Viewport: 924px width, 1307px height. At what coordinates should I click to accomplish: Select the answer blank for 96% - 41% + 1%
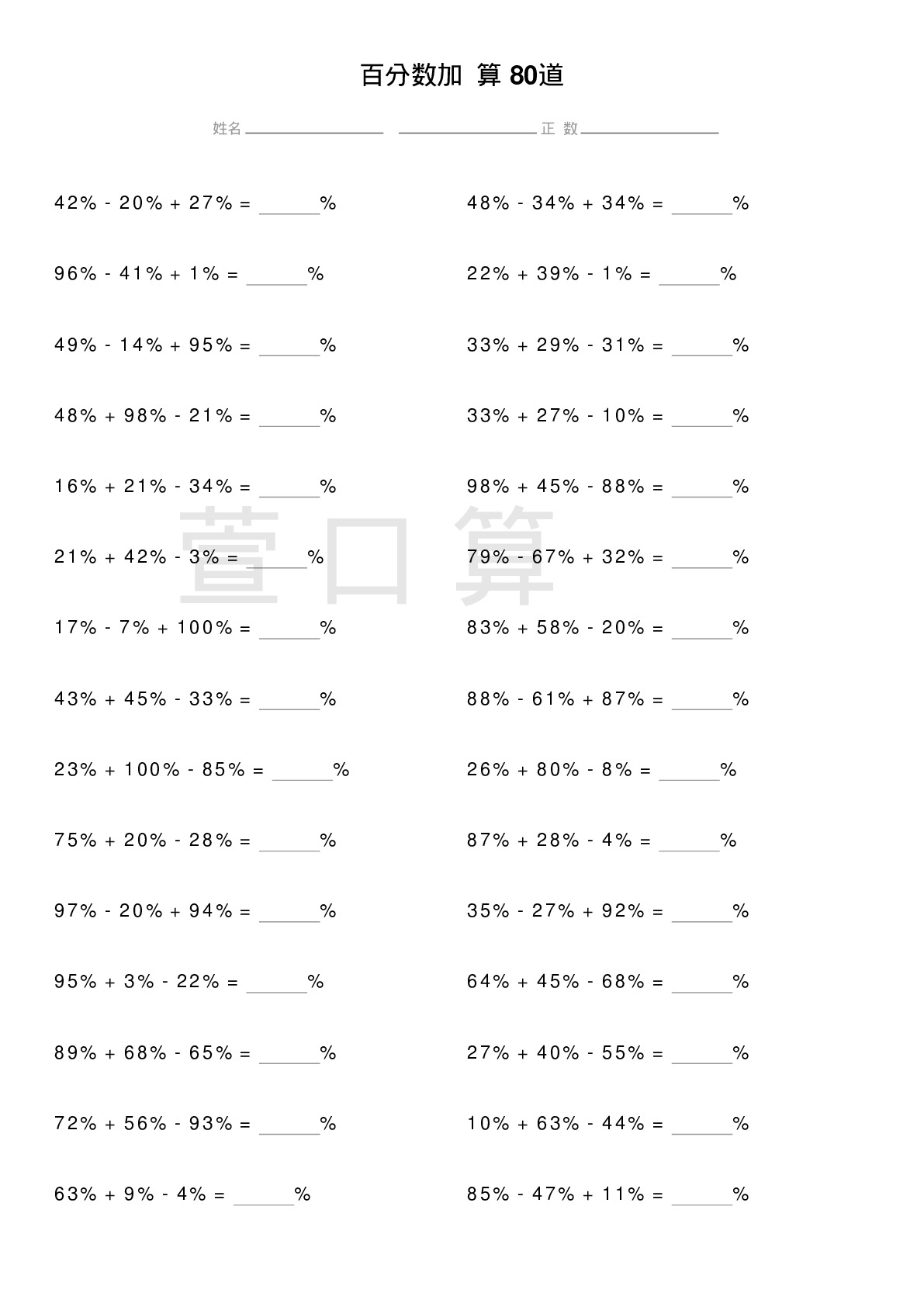pyautogui.click(x=277, y=276)
